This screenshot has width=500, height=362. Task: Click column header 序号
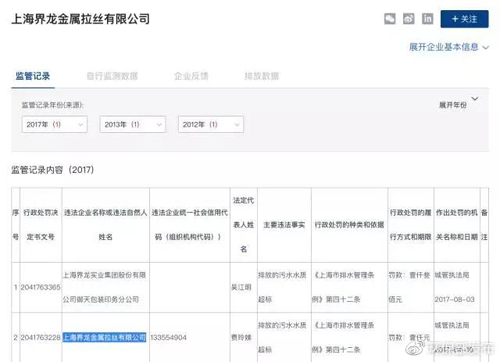click(x=16, y=225)
